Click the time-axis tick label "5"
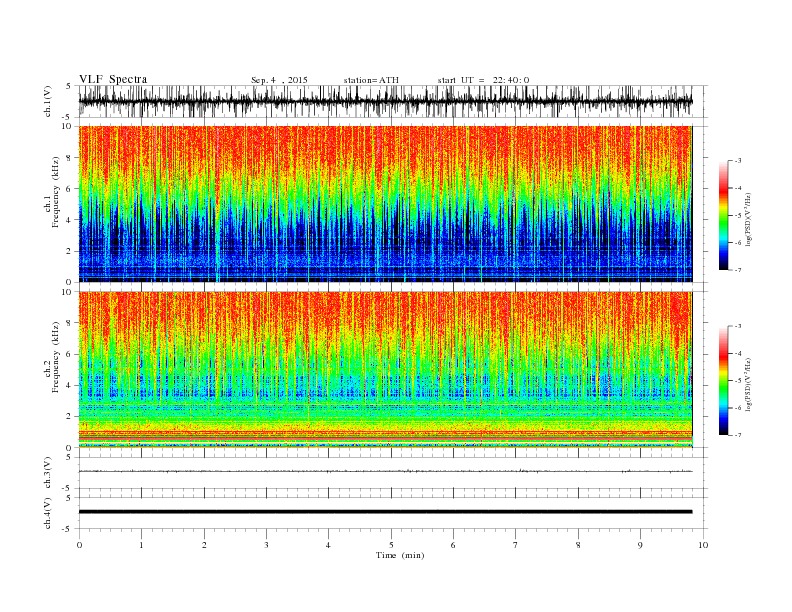 (391, 545)
